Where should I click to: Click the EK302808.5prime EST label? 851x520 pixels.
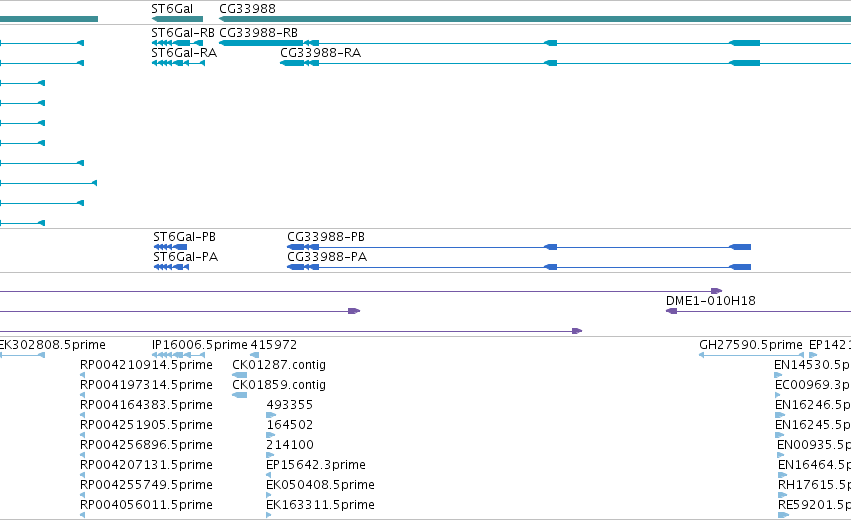coord(53,345)
